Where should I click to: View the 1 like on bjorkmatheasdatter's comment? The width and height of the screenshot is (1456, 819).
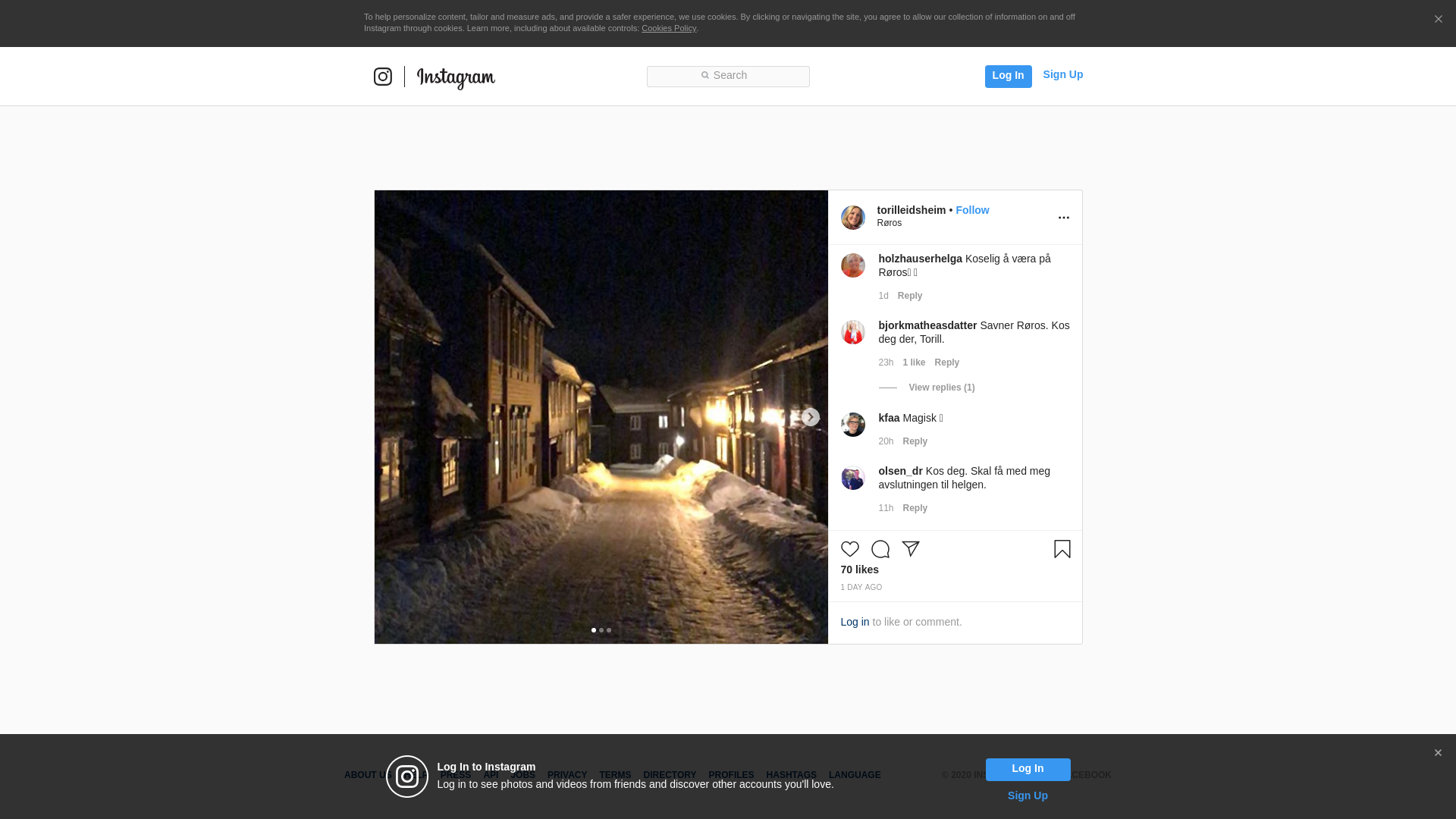click(914, 362)
